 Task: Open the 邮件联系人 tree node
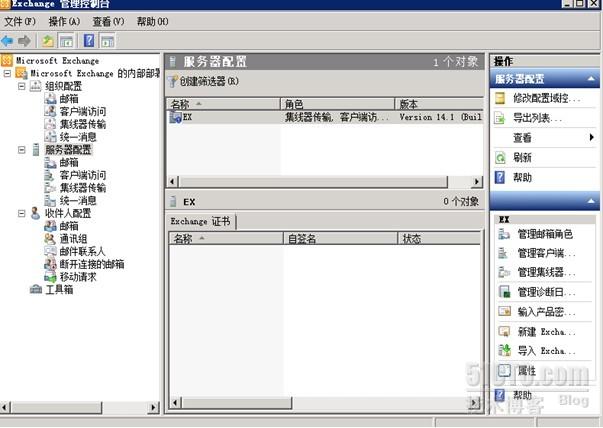(82, 251)
